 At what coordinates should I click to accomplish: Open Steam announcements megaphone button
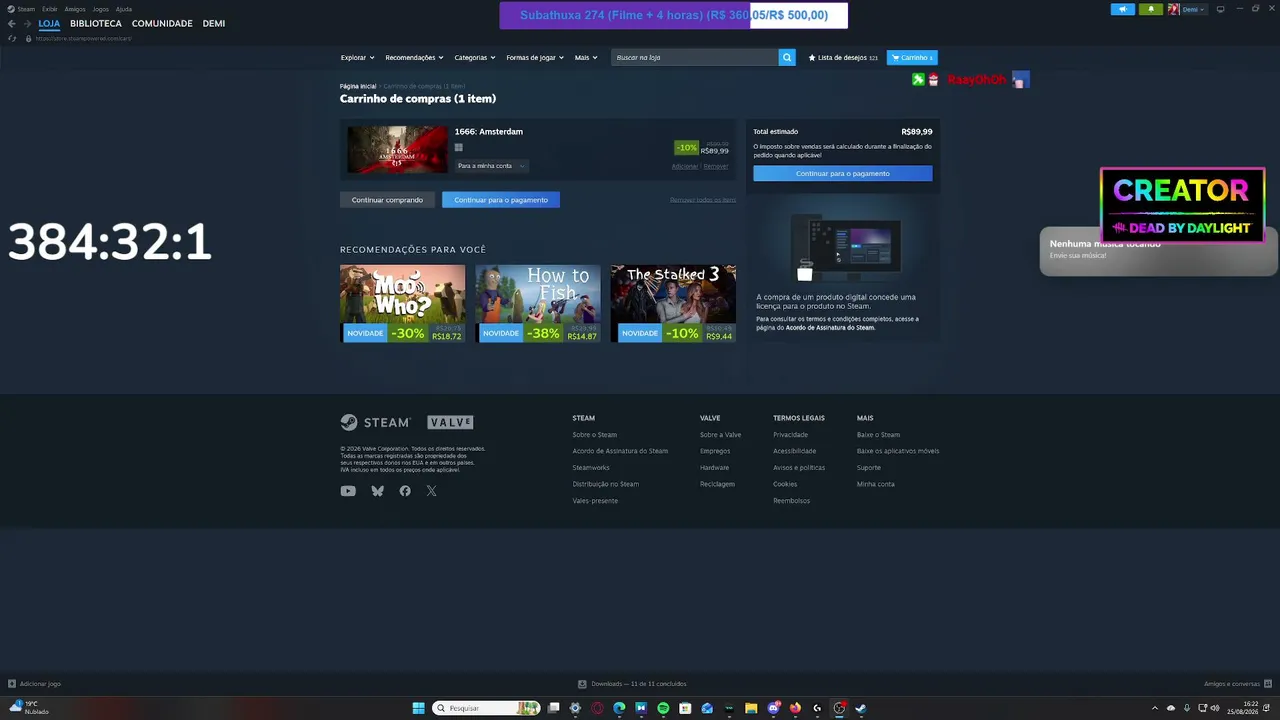[x=1122, y=9]
